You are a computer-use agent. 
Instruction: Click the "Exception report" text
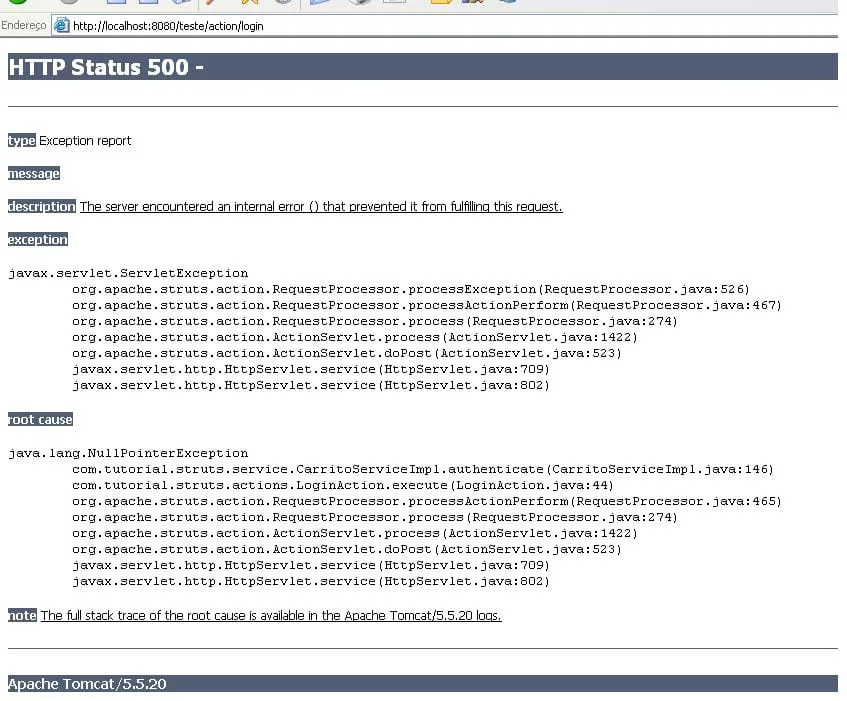[x=85, y=140]
